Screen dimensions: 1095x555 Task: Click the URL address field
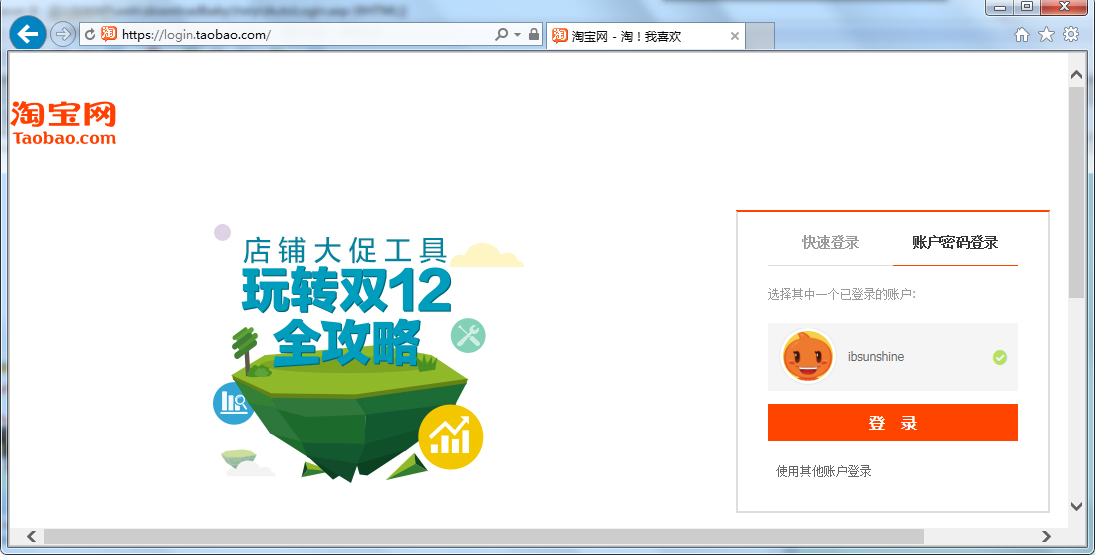click(x=300, y=35)
